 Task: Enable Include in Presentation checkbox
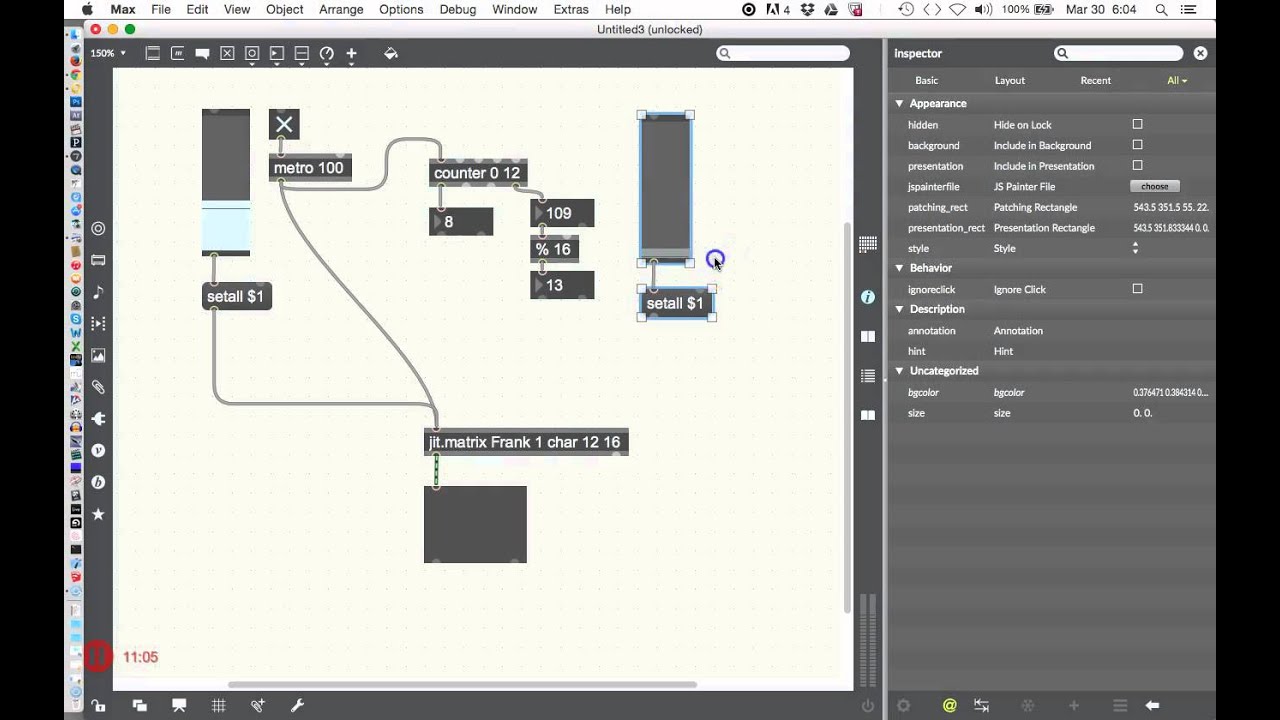[1137, 165]
